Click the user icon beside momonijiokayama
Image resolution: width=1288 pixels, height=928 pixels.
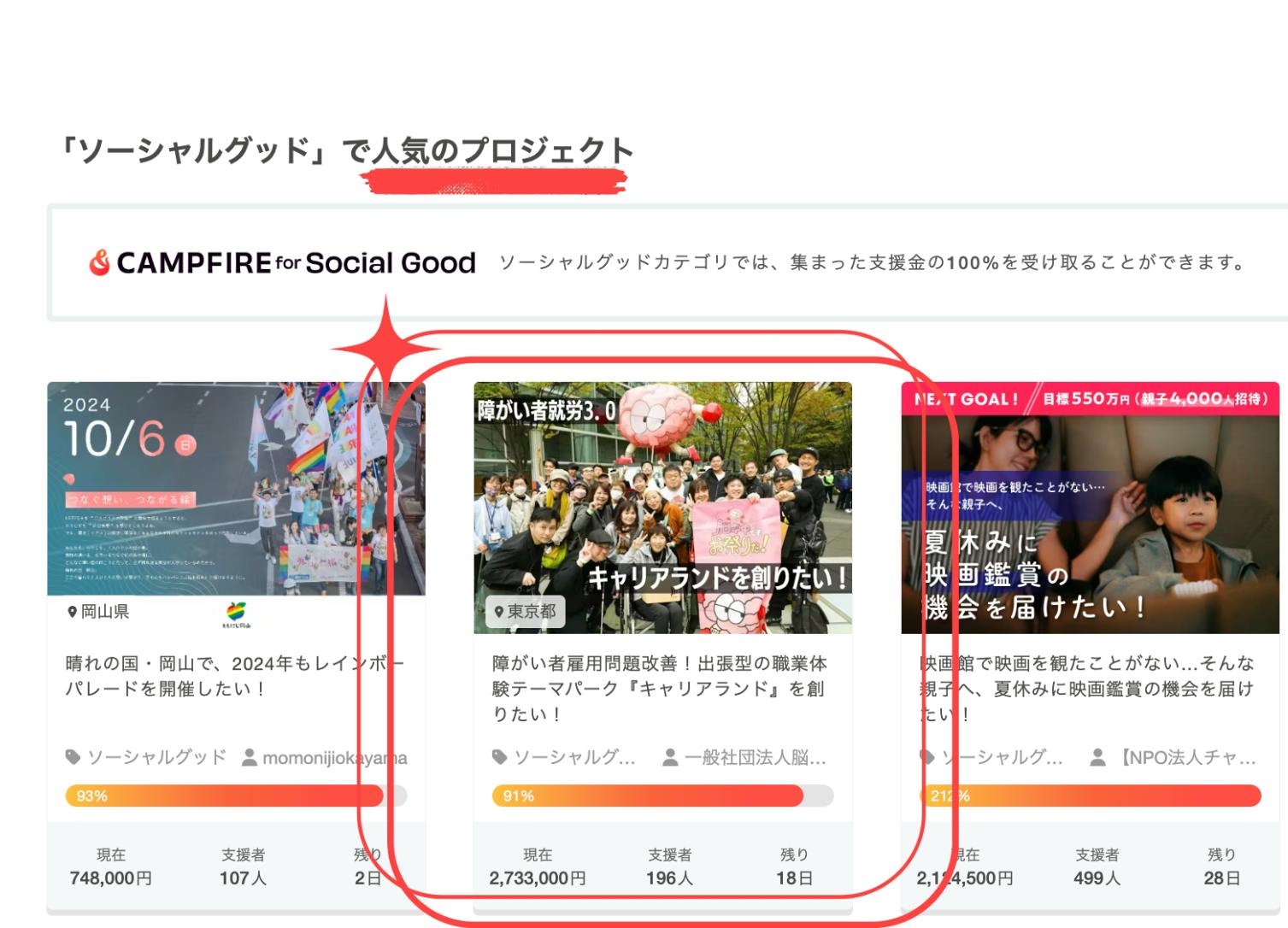coord(250,757)
